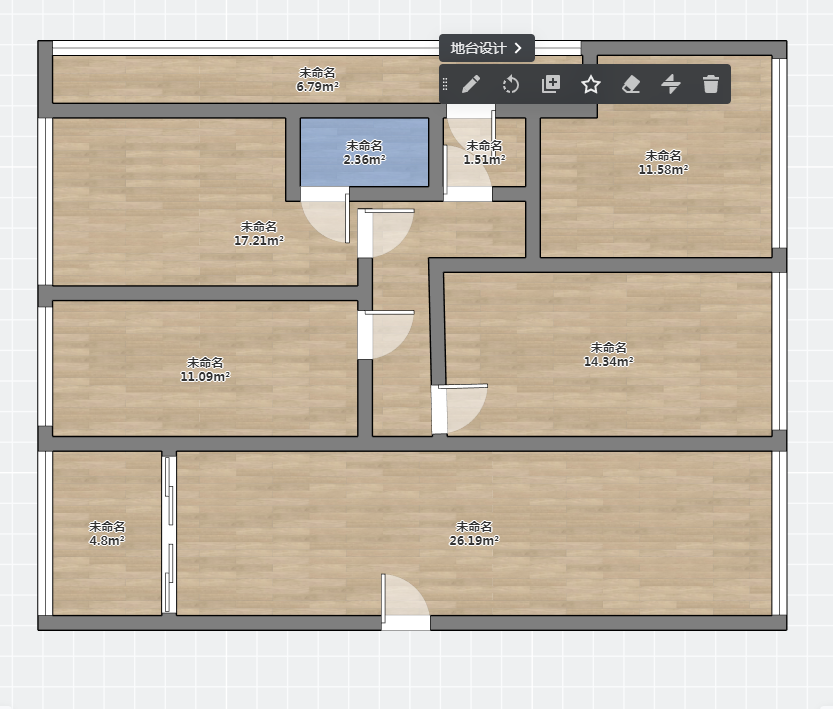Open the 地台设计 option
833x709 pixels.
click(487, 48)
